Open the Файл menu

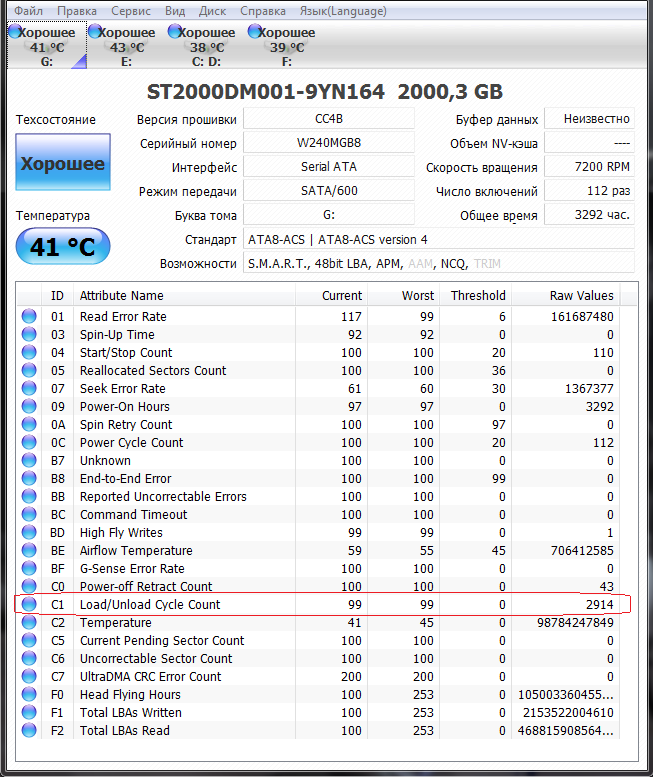pyautogui.click(x=28, y=11)
